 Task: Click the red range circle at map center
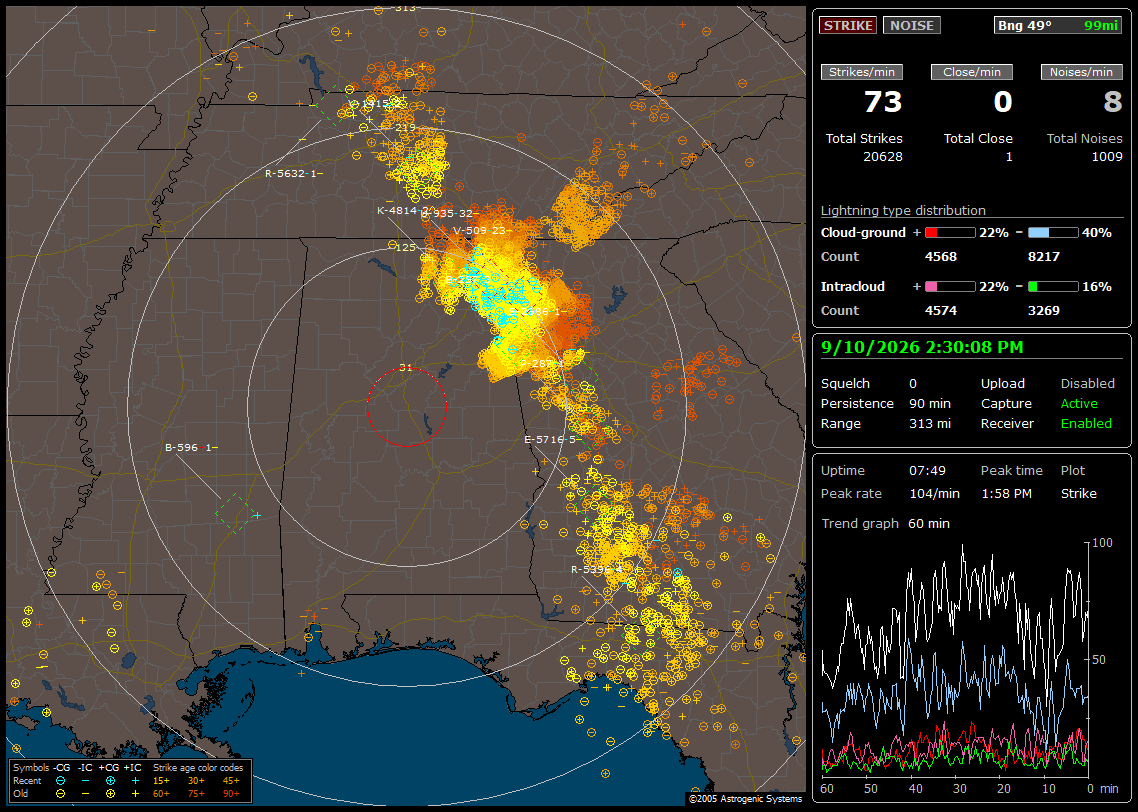point(406,407)
